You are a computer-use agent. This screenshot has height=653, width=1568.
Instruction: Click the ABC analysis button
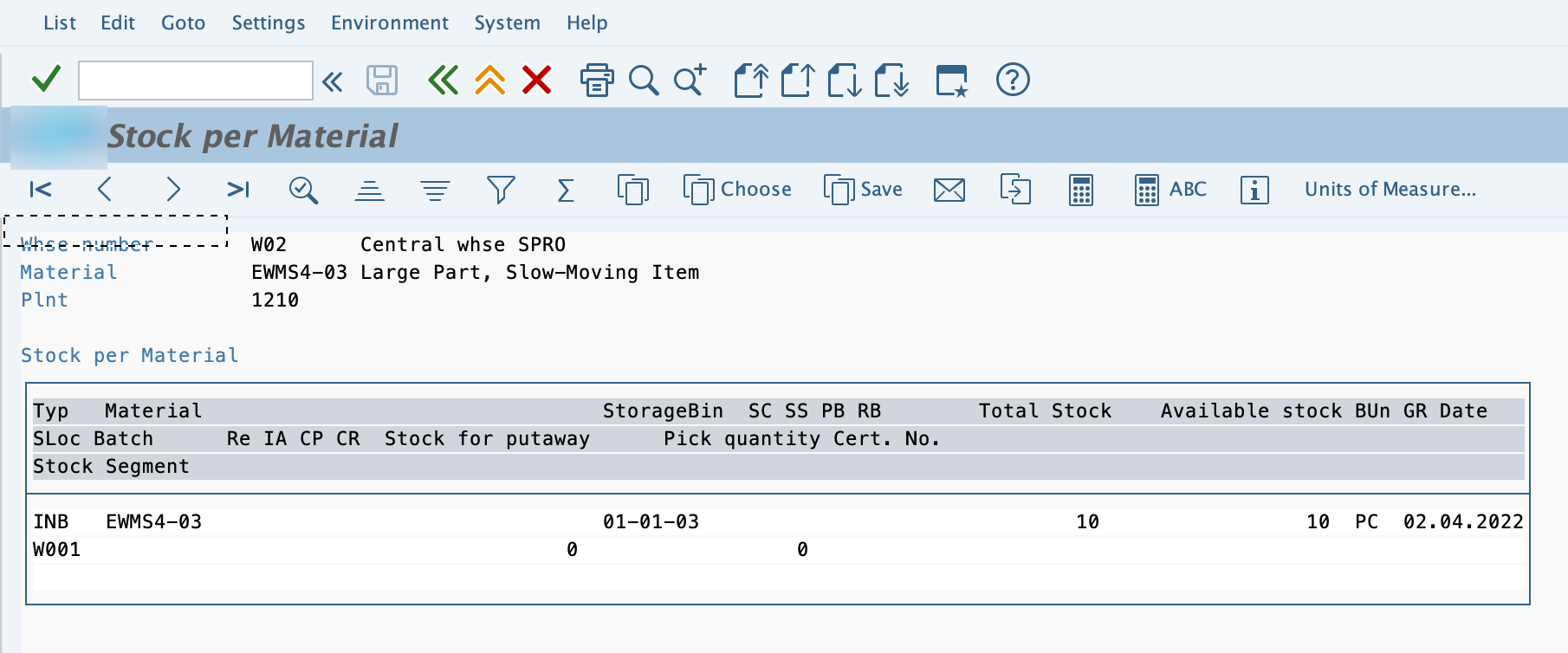click(x=1170, y=190)
